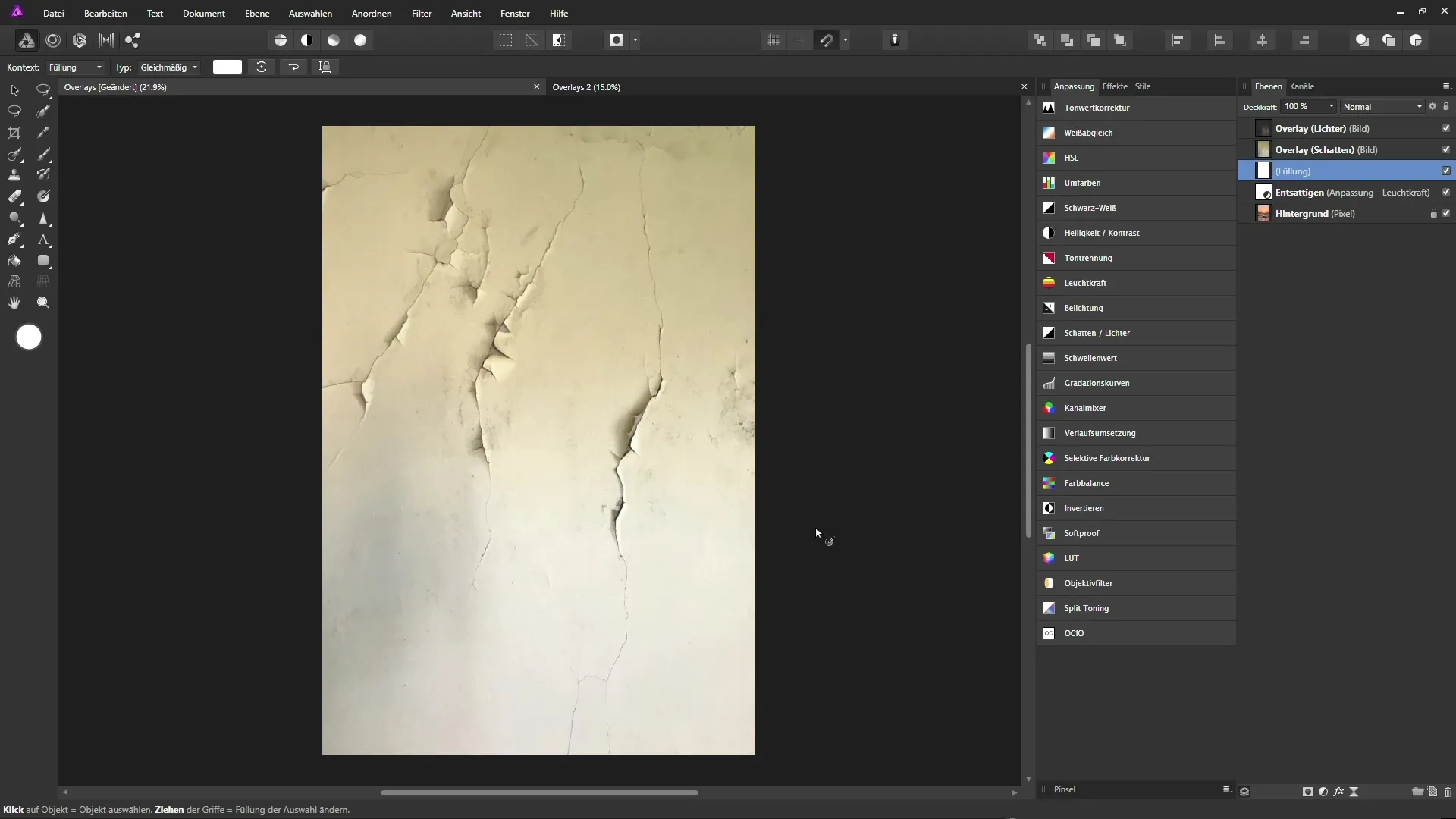Toggle visibility of Overlay (Lichter) layer
This screenshot has width=1456, height=819.
point(1446,128)
